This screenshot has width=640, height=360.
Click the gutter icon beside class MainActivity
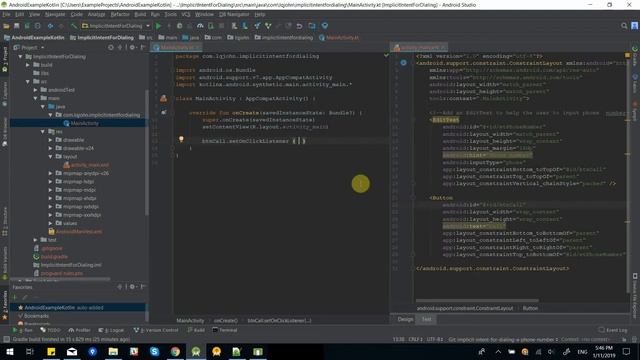click(x=163, y=98)
